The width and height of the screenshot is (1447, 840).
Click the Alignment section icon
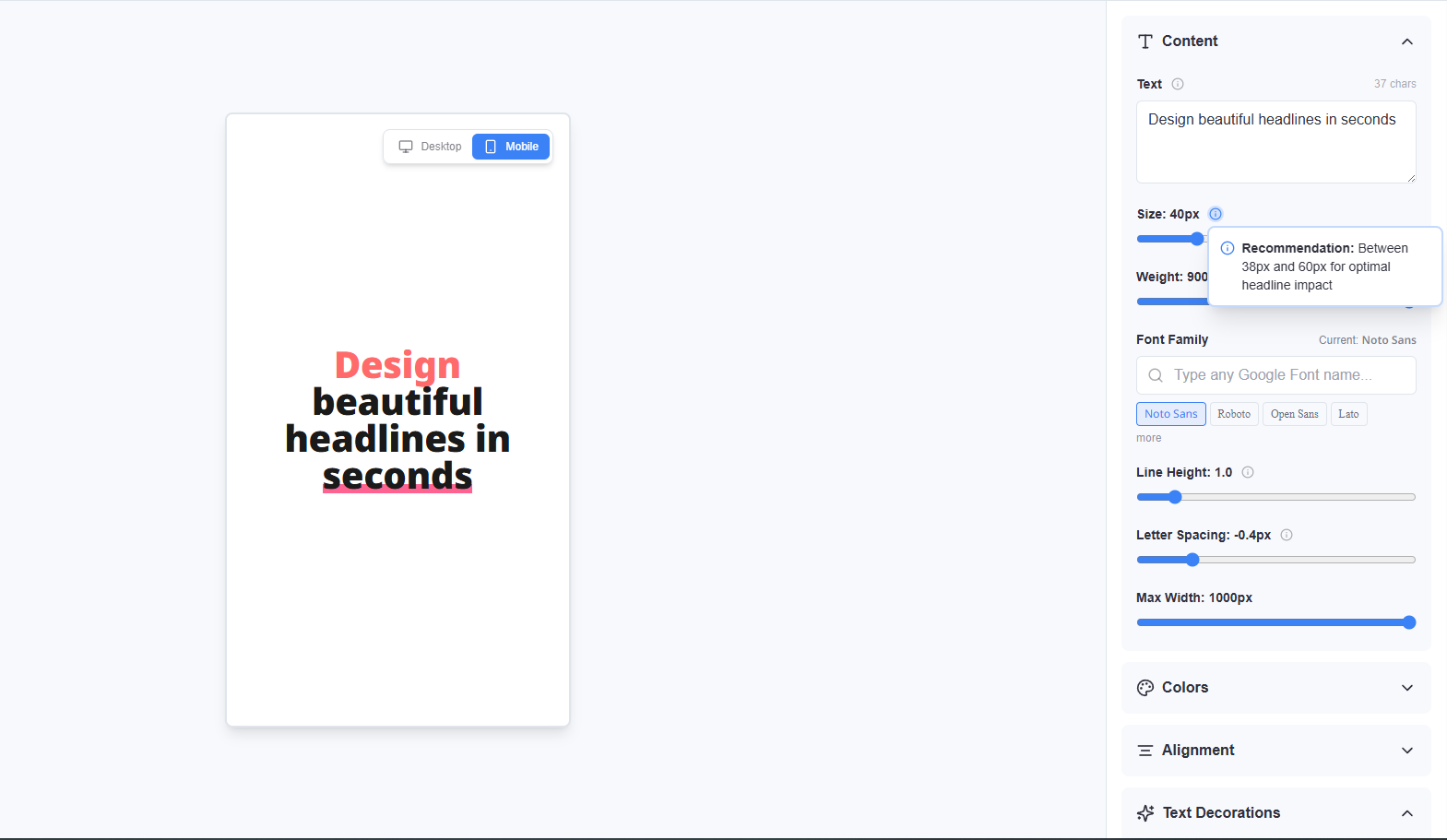click(x=1145, y=751)
